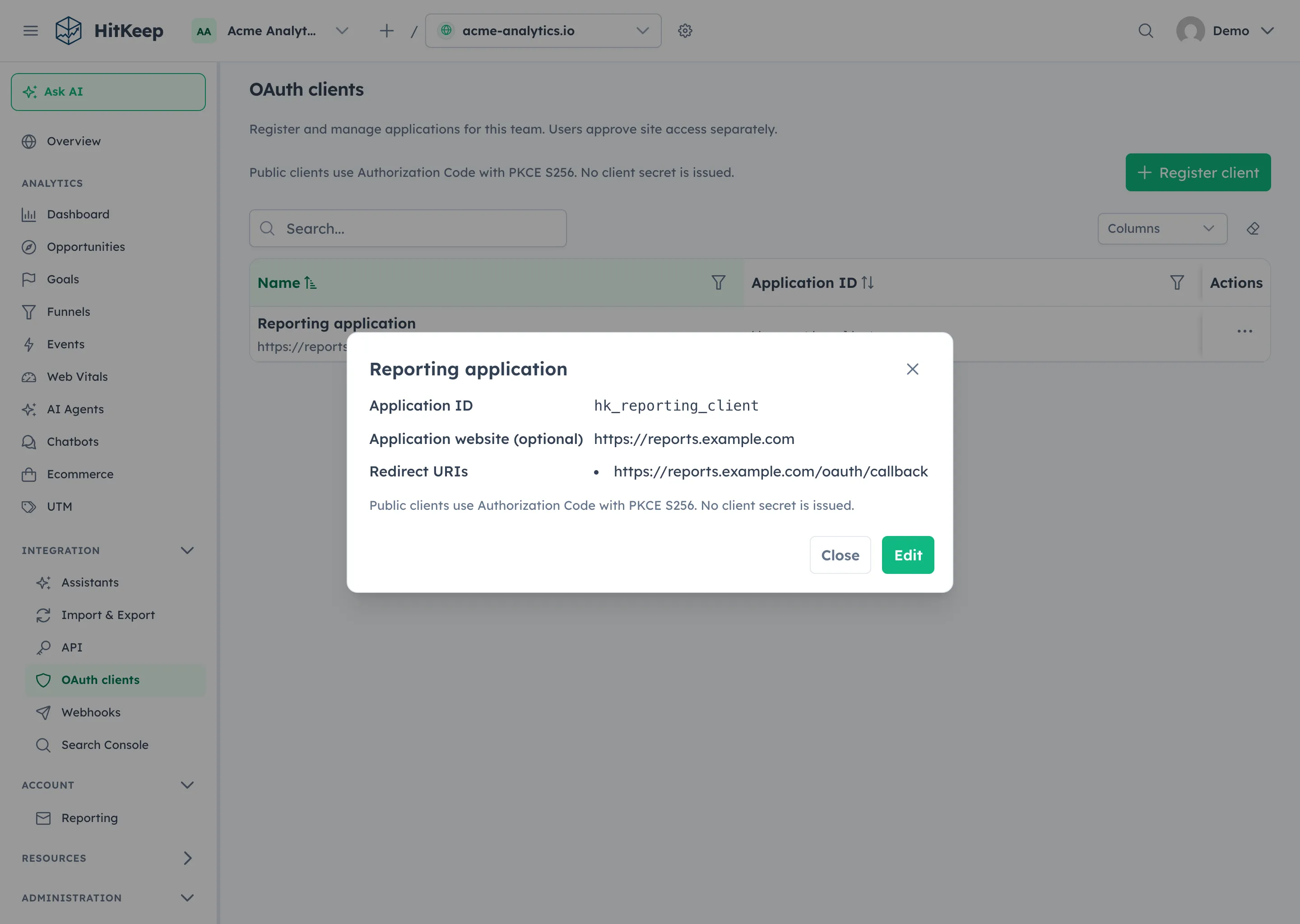This screenshot has width=1300, height=924.
Task: Click the Close button in dialog
Action: (840, 555)
